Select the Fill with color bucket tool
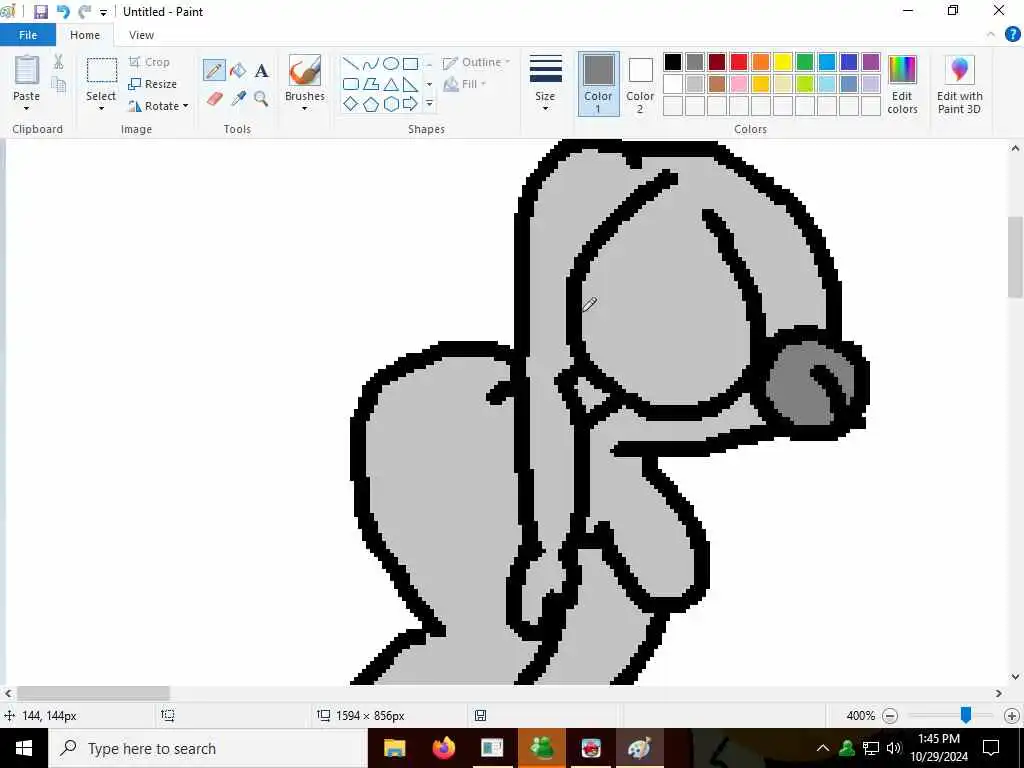Viewport: 1024px width, 768px height. point(238,70)
